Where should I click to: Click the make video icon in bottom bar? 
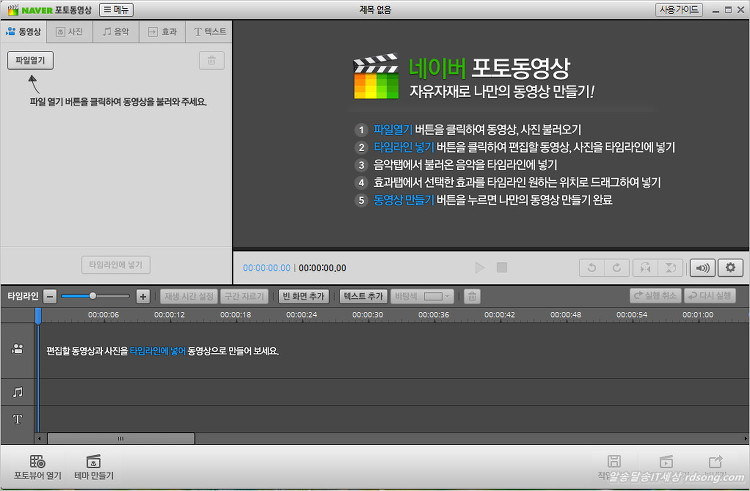tap(666, 461)
